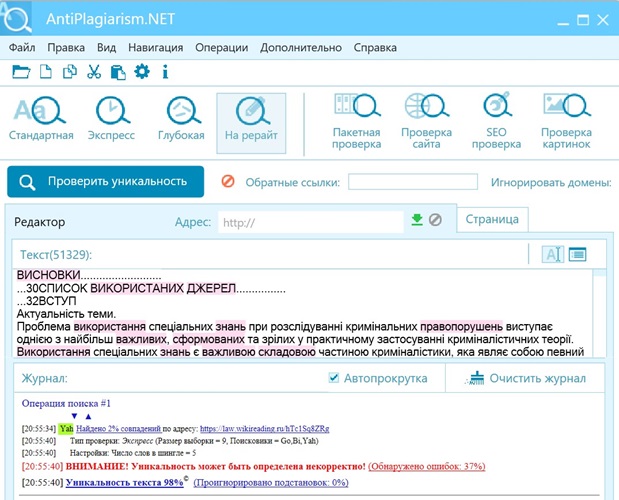Screen dimensions: 619x500
Task: Click the info 'i' toolbar icon
Action: point(165,72)
